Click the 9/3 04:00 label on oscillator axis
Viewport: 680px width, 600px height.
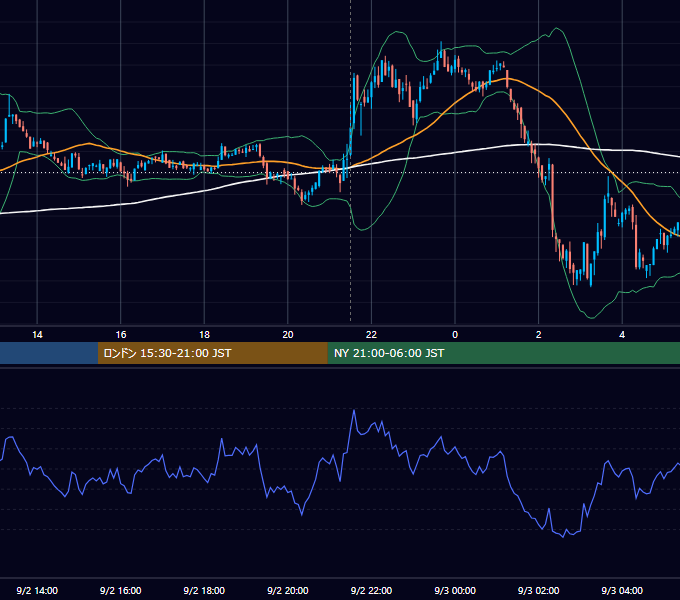pyautogui.click(x=622, y=590)
